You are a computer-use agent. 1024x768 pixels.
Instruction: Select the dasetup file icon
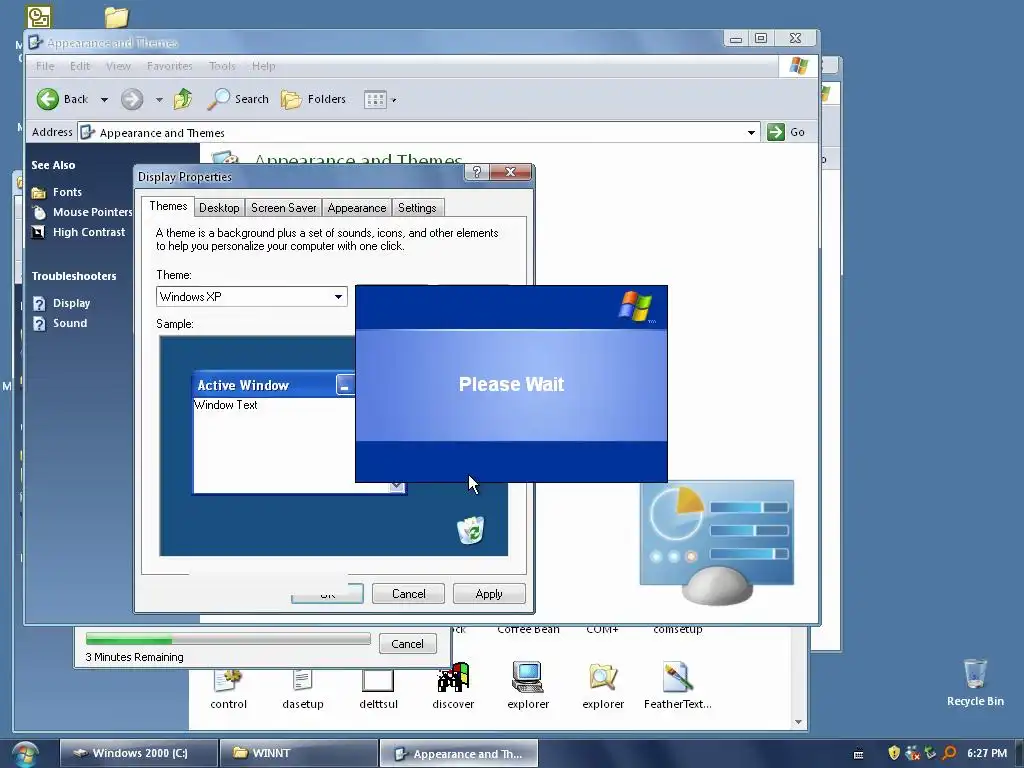(302, 679)
